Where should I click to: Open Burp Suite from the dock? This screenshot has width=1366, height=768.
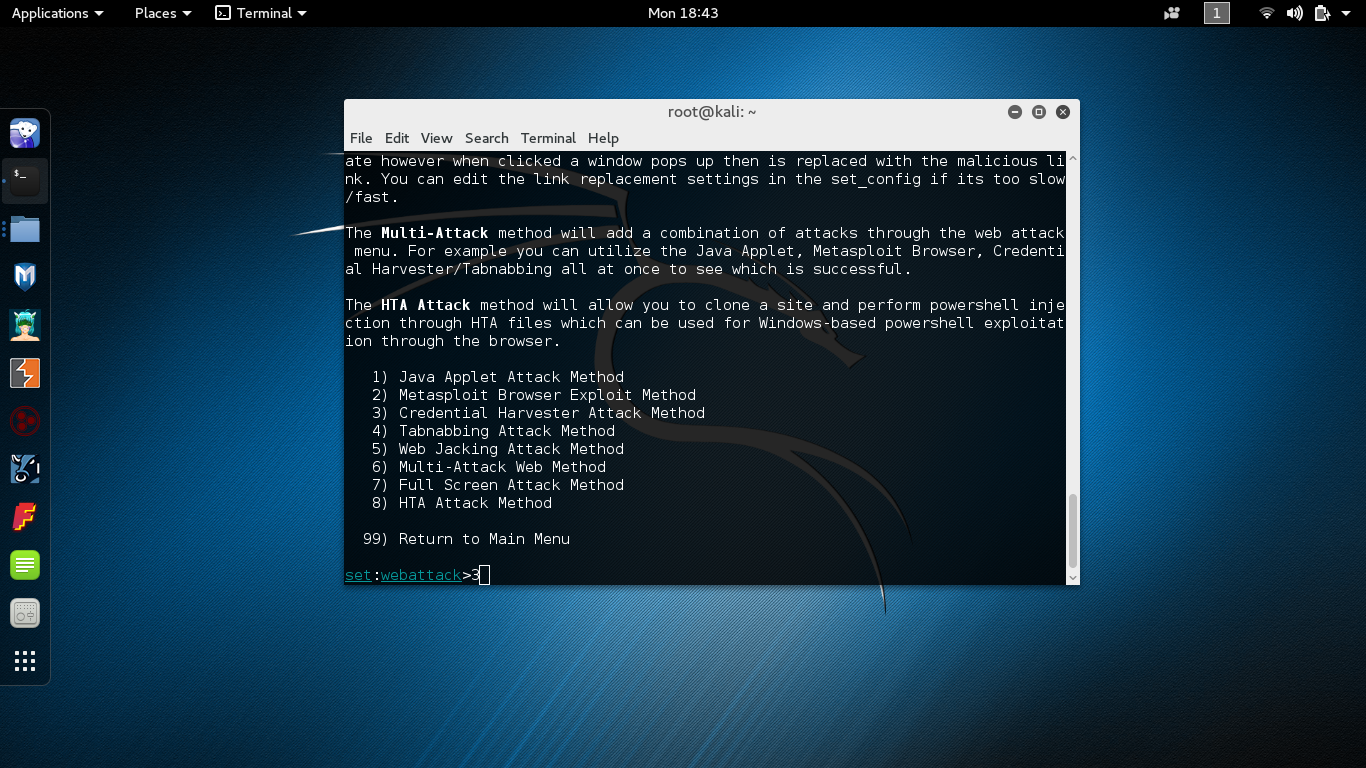point(25,373)
